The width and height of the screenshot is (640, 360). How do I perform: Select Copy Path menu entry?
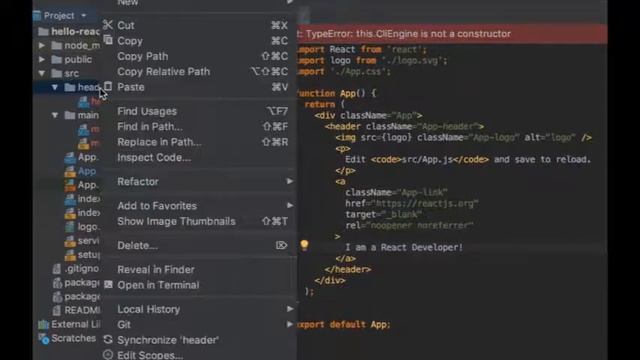pyautogui.click(x=198, y=56)
